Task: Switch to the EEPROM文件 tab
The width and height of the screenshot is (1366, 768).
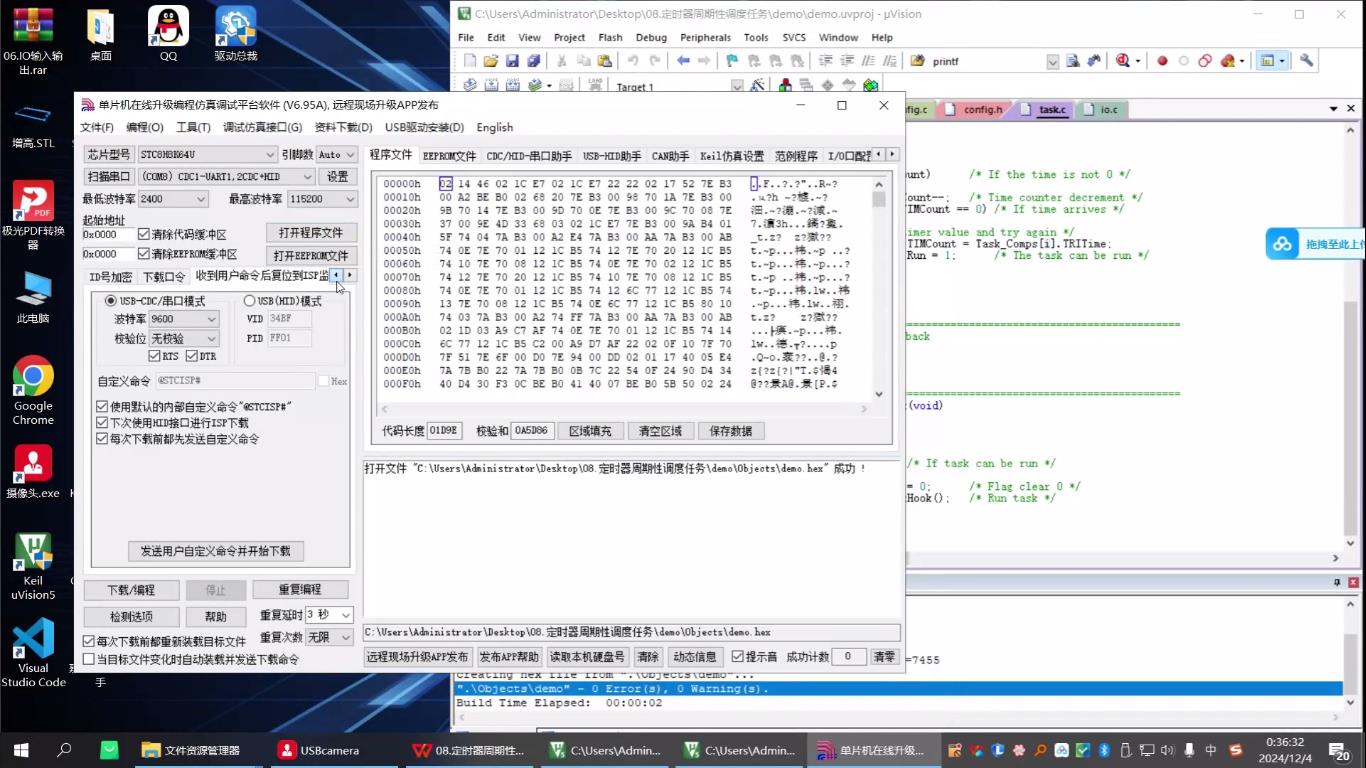Action: pyautogui.click(x=449, y=156)
